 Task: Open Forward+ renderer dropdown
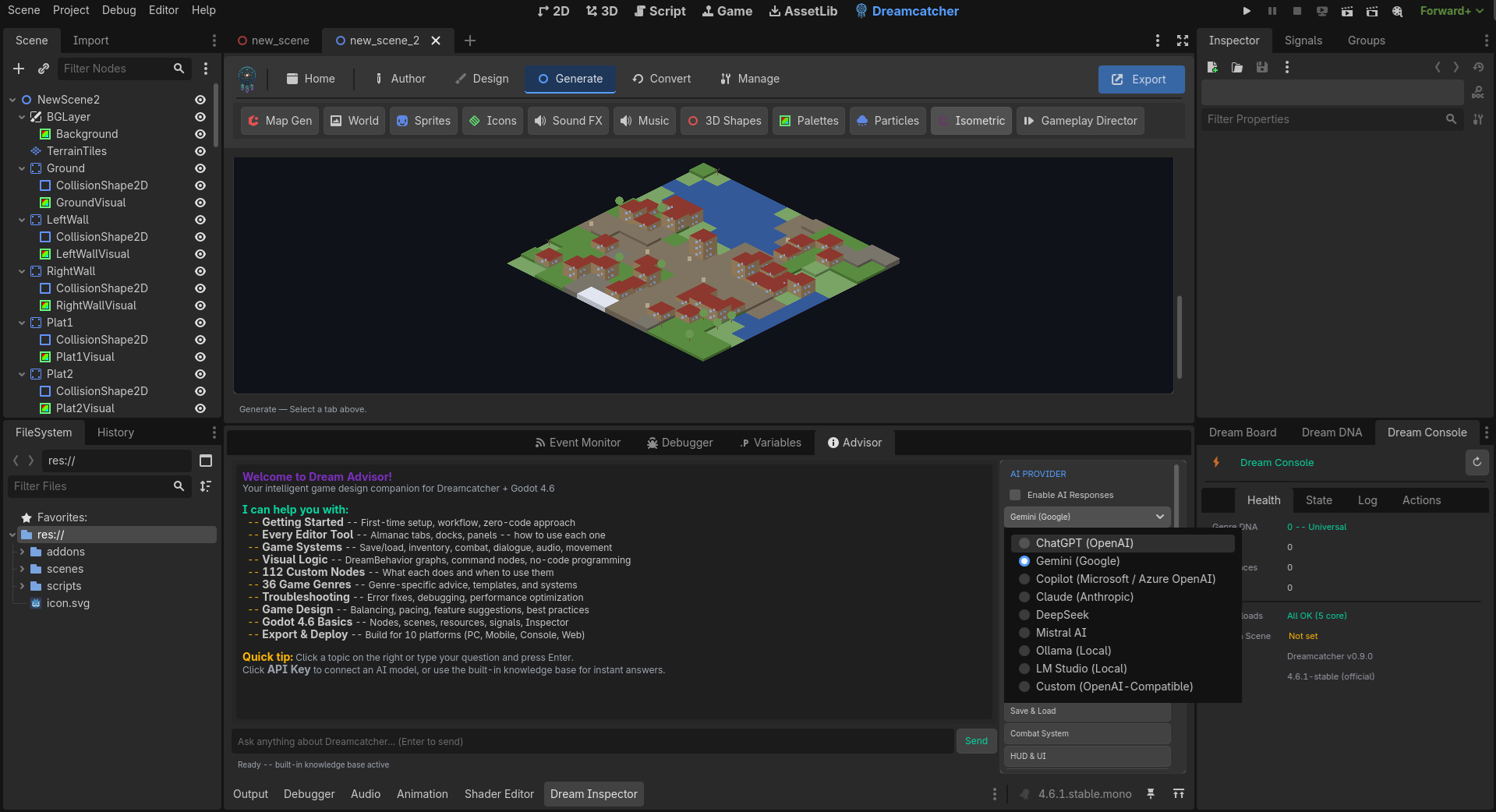1452,11
